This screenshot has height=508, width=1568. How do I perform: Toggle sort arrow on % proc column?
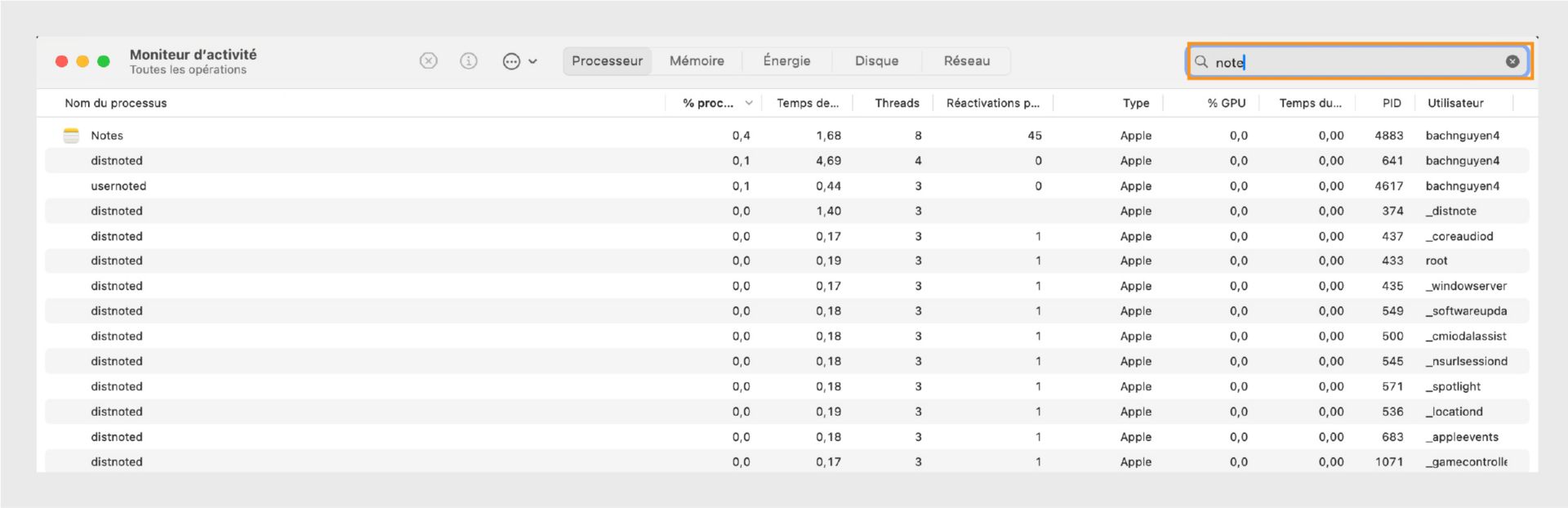[x=749, y=103]
